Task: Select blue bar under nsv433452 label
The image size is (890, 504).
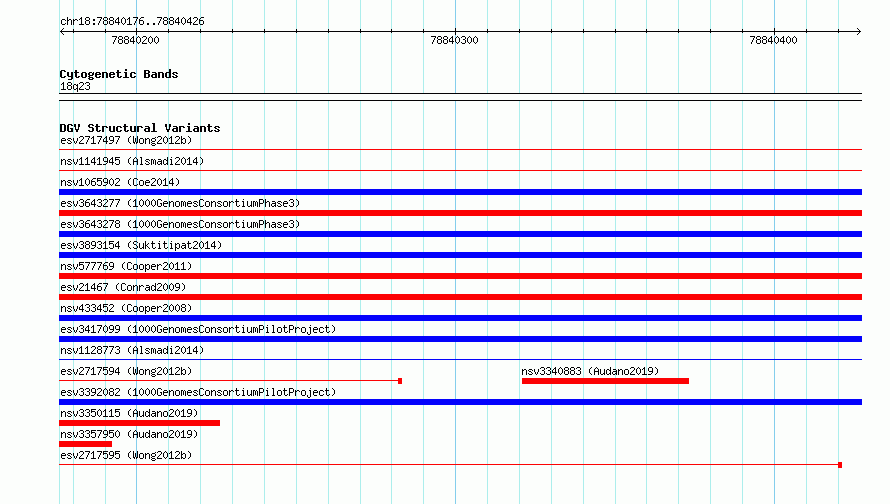Action: click(460, 318)
